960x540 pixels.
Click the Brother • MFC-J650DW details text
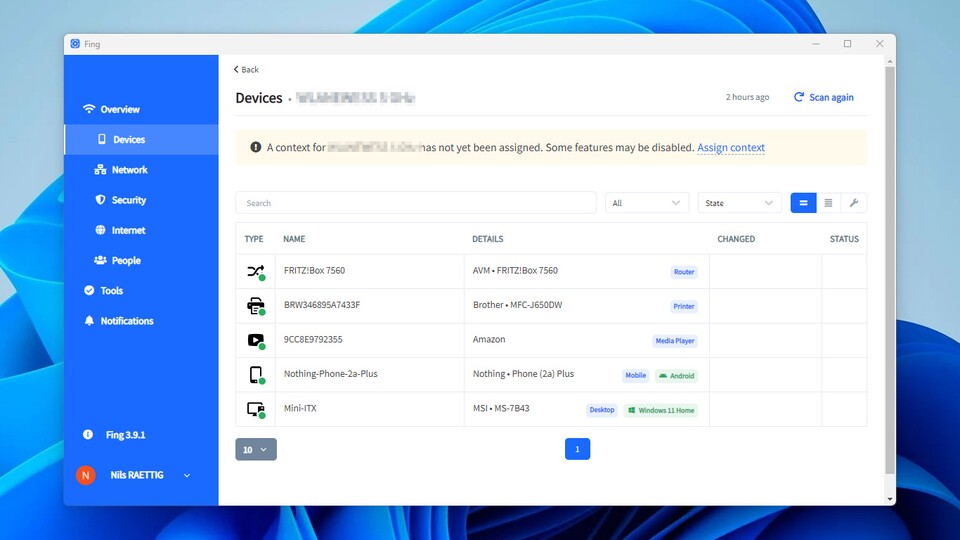(517, 304)
